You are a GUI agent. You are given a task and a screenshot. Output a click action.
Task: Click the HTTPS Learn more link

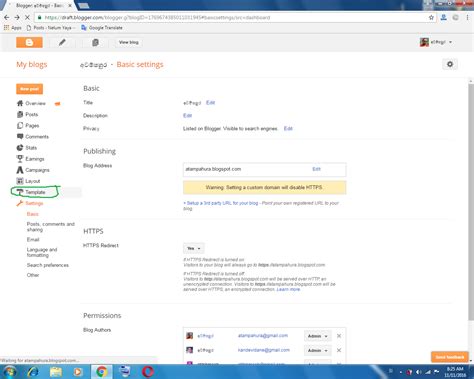click(288, 289)
